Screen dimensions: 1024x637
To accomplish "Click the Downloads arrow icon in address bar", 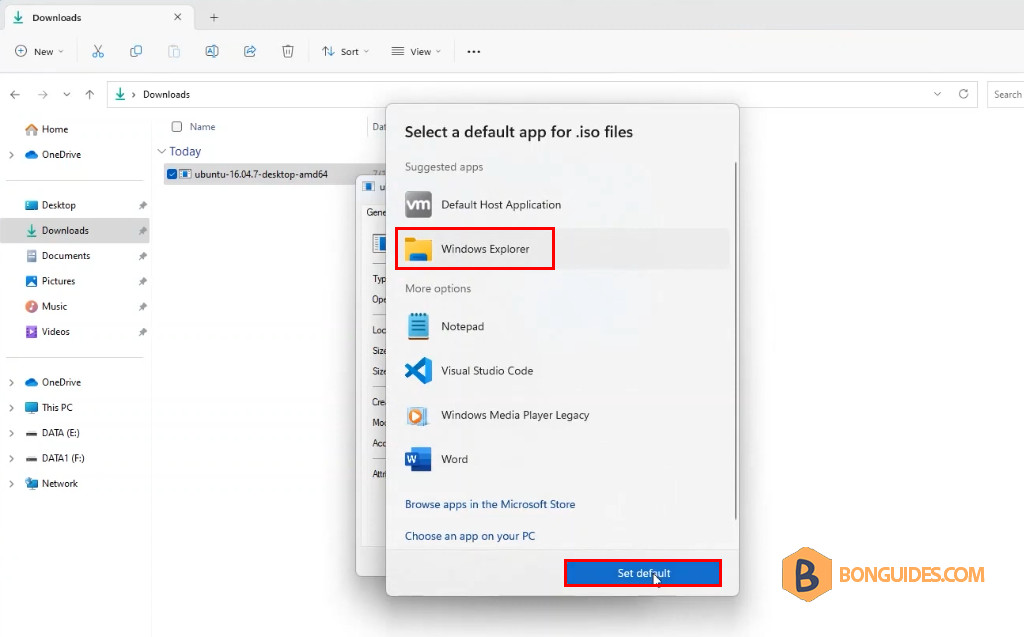I will click(120, 94).
